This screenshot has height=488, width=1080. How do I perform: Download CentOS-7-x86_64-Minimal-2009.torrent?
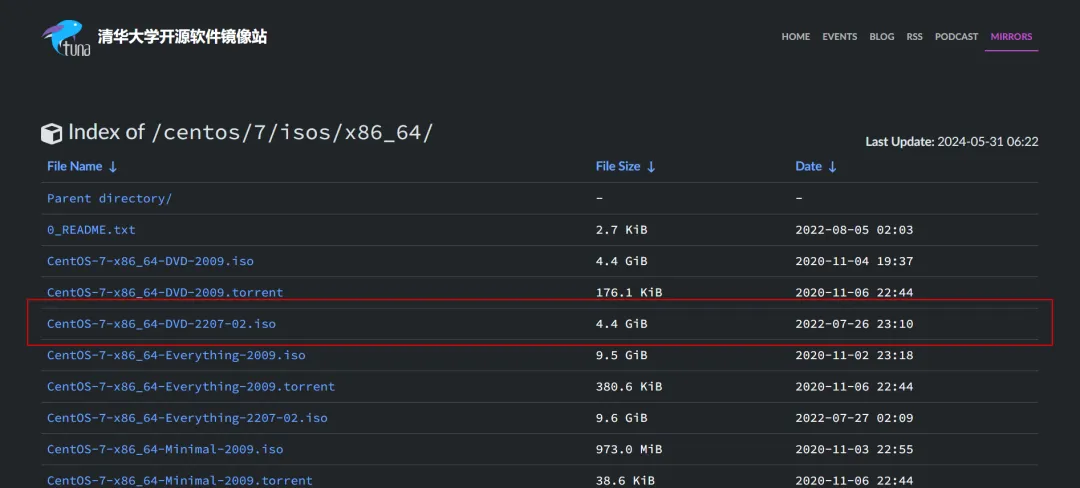[180, 480]
